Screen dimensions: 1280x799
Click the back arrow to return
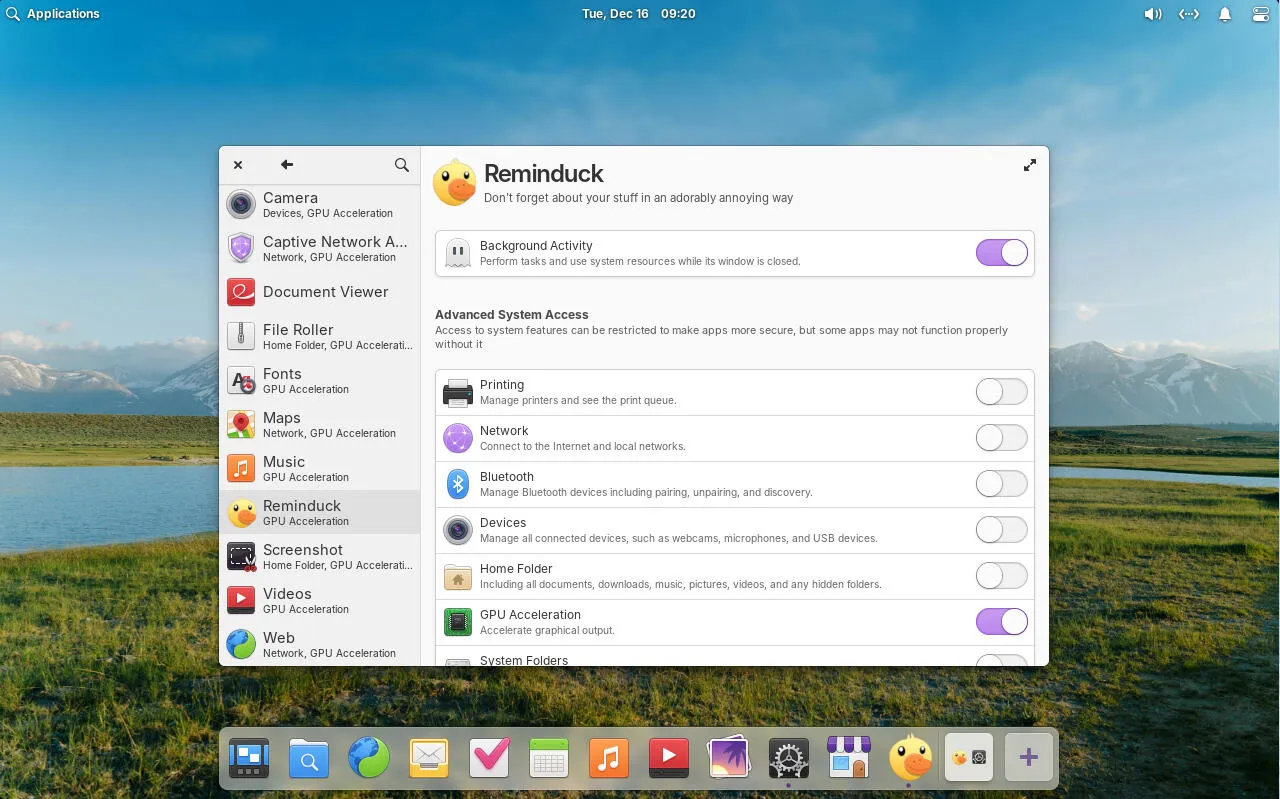(286, 165)
